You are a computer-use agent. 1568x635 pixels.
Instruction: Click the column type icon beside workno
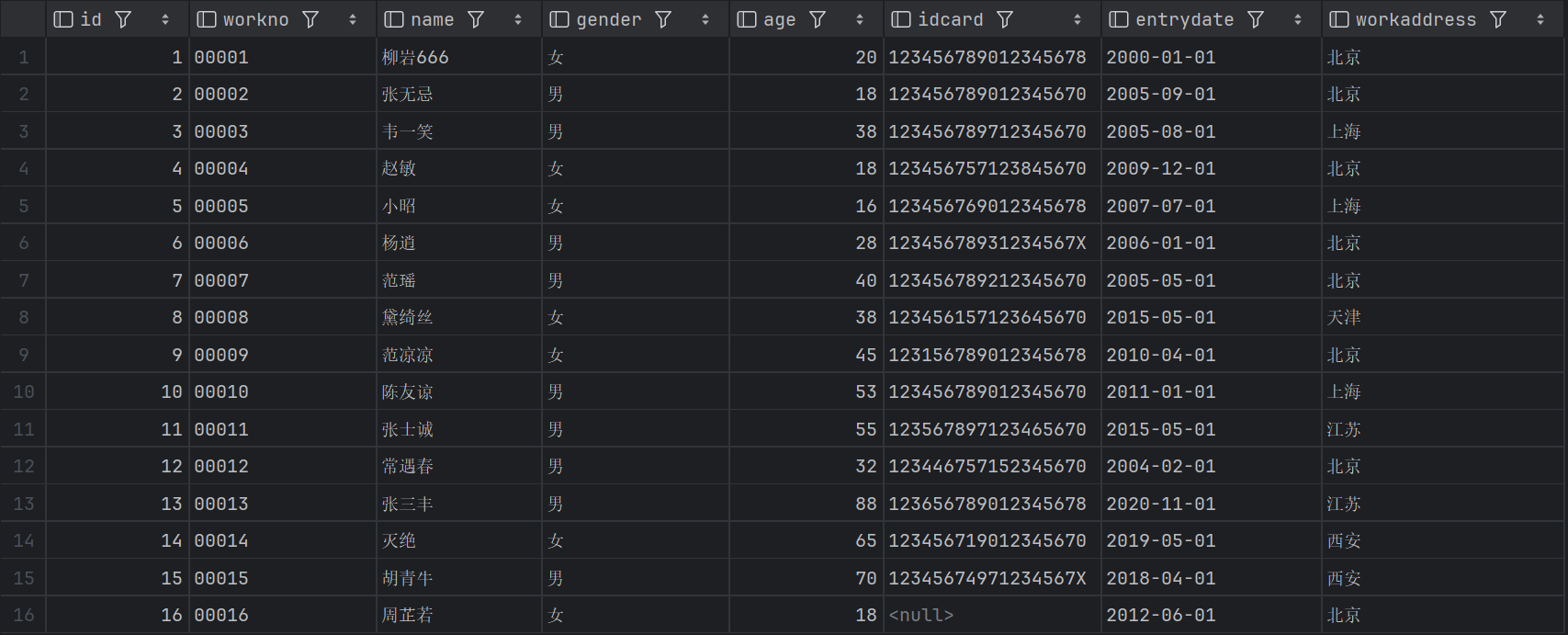(207, 19)
